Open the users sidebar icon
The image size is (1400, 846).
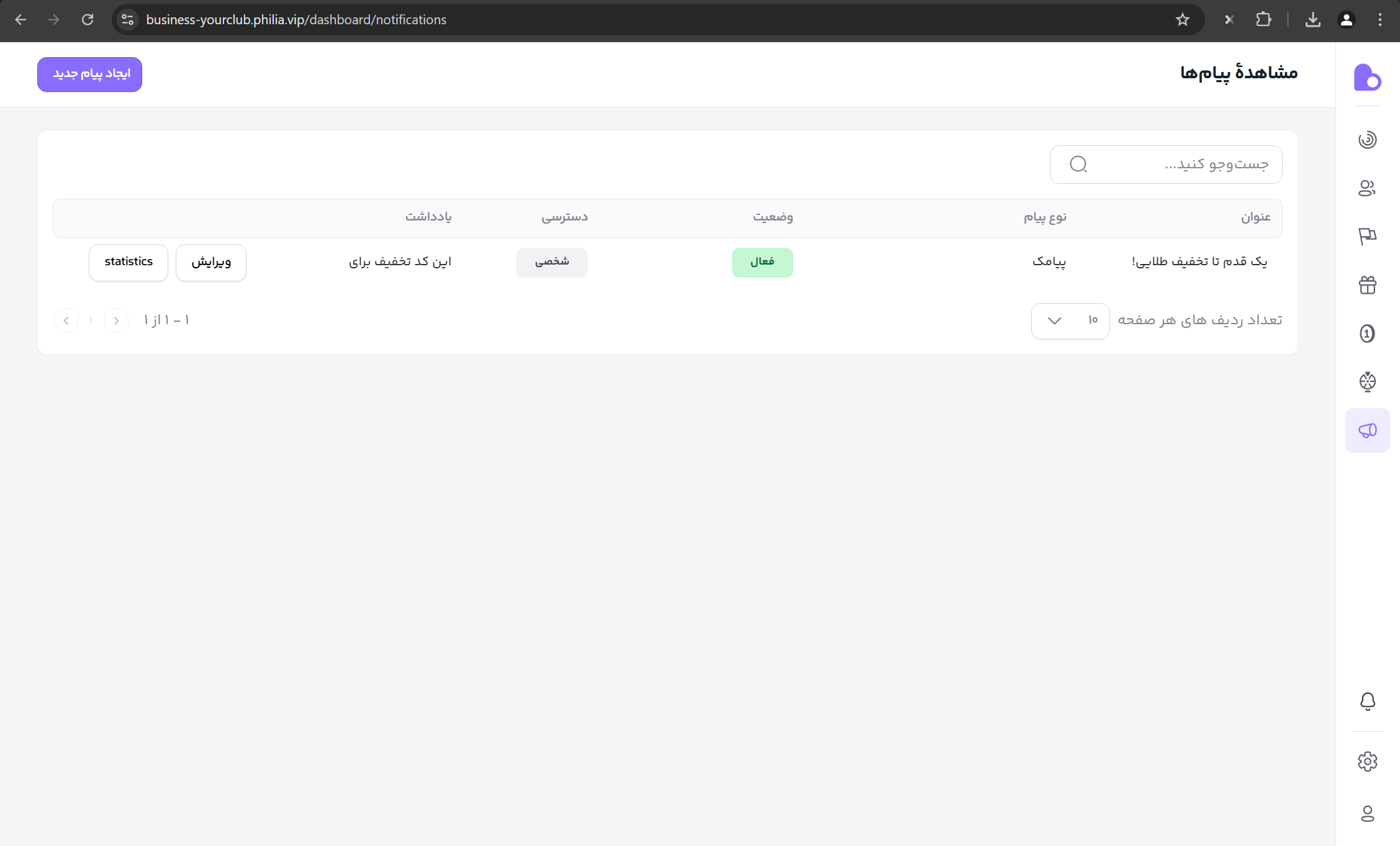(x=1367, y=188)
